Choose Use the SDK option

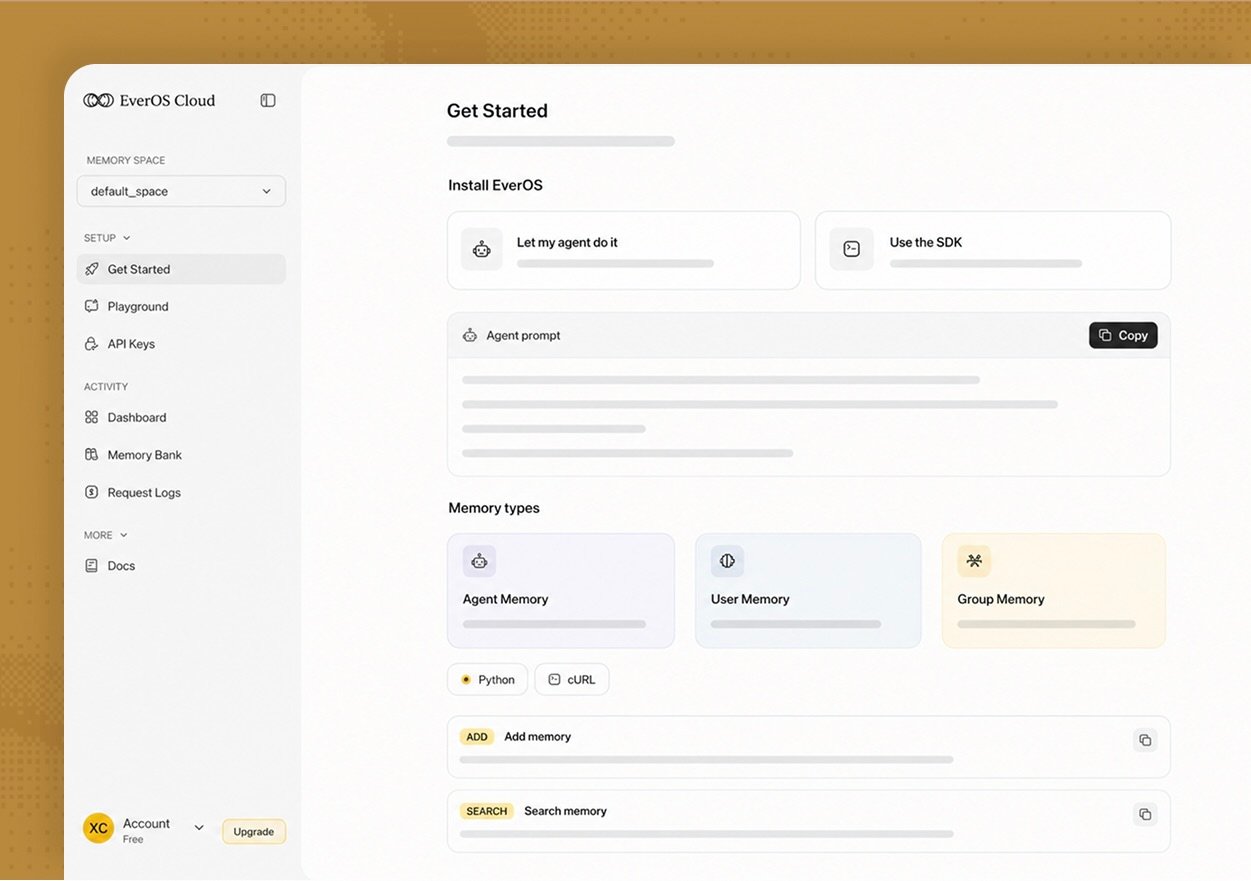(x=993, y=250)
